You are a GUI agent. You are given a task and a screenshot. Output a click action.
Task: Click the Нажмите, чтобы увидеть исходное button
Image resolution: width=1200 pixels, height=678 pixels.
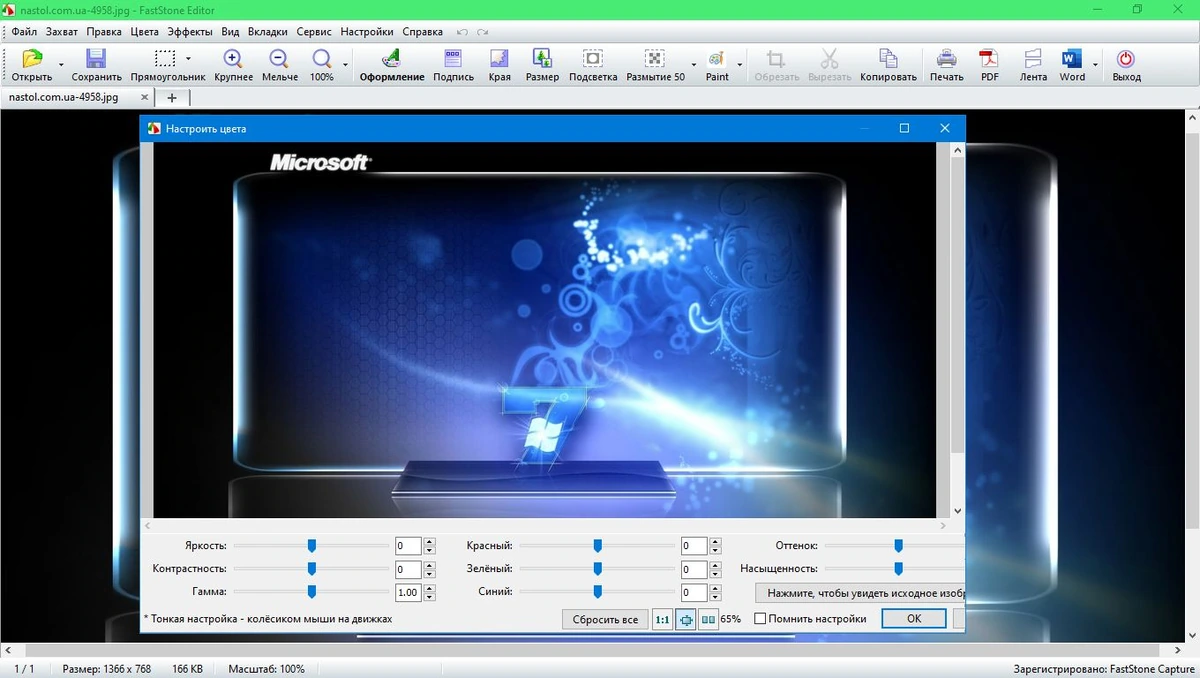click(860, 593)
